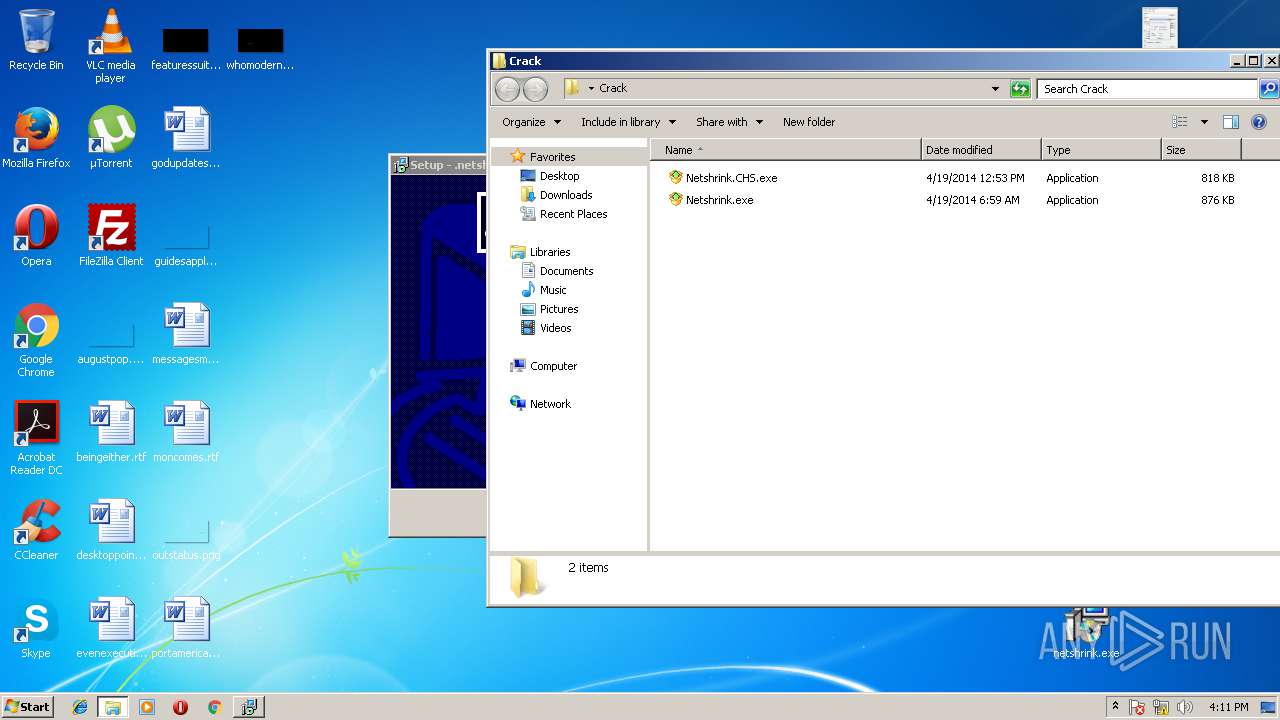1280x720 pixels.
Task: Open change view options dropdown arrow
Action: point(1204,122)
